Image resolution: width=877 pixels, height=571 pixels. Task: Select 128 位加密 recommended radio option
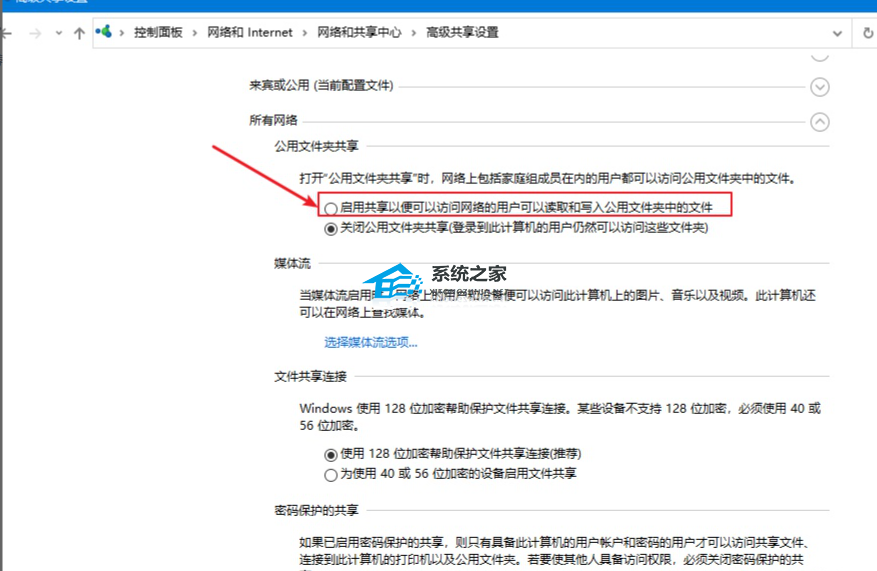click(x=331, y=455)
